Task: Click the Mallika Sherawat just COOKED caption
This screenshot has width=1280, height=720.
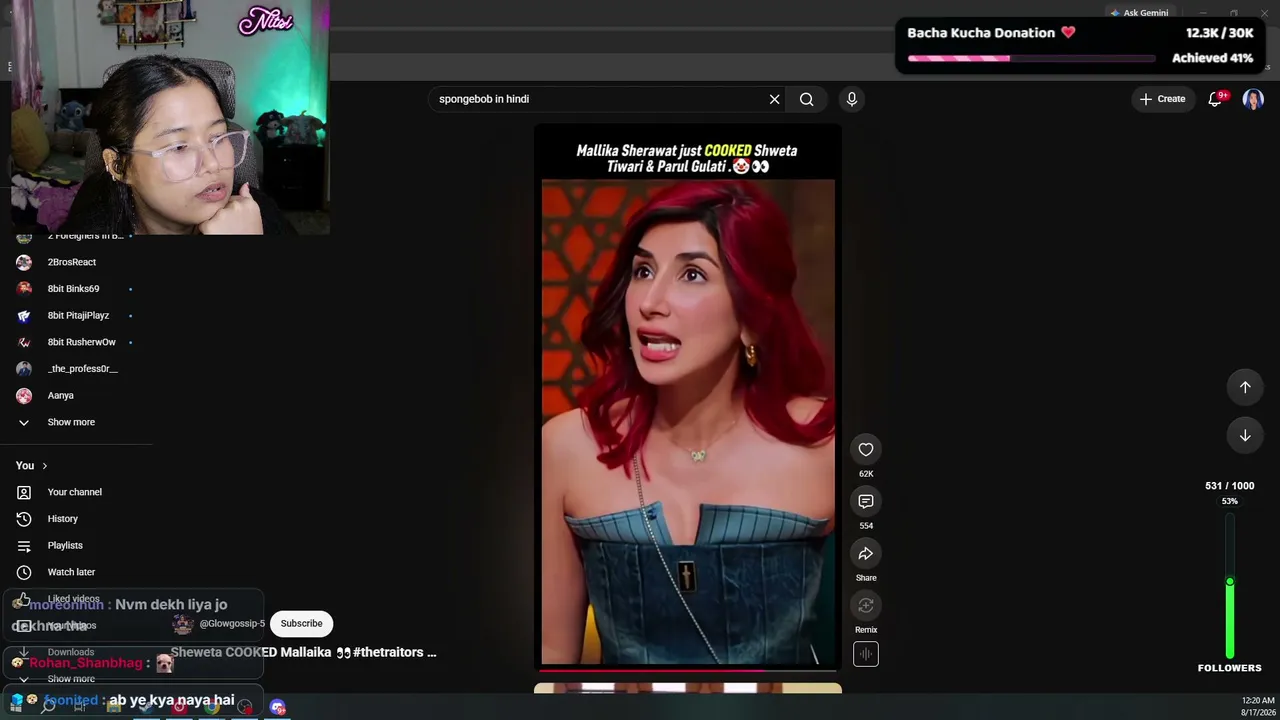Action: [687, 158]
